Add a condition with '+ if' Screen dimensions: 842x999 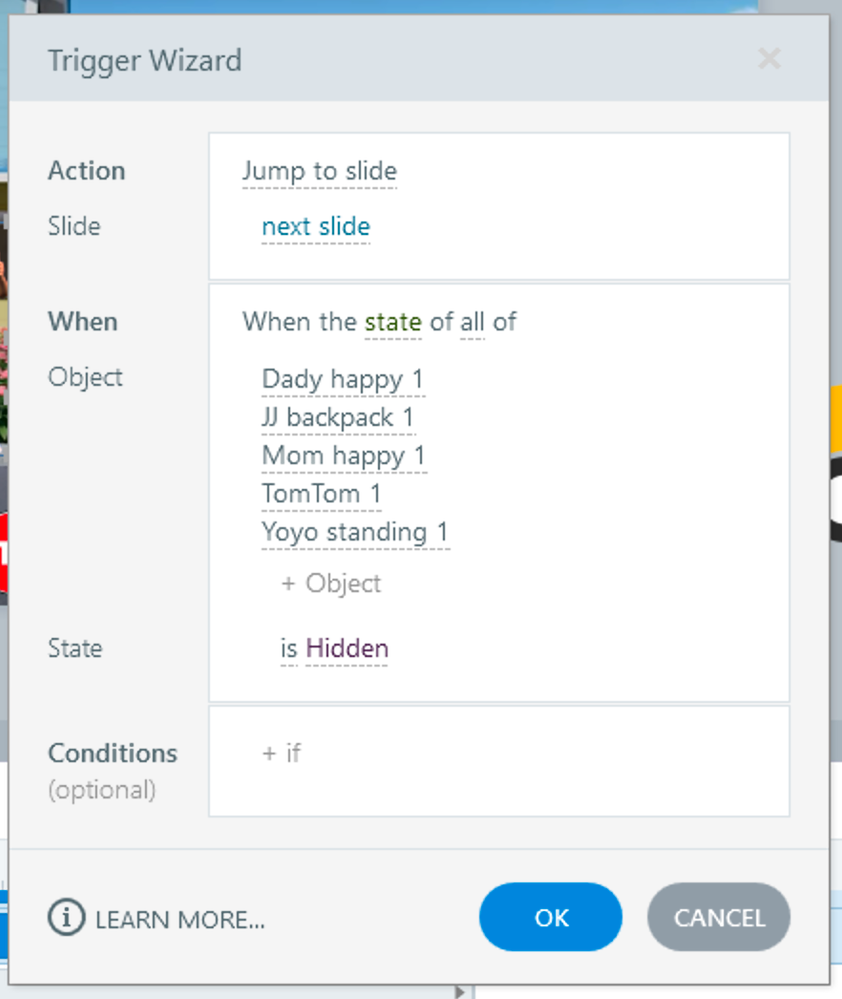(281, 753)
